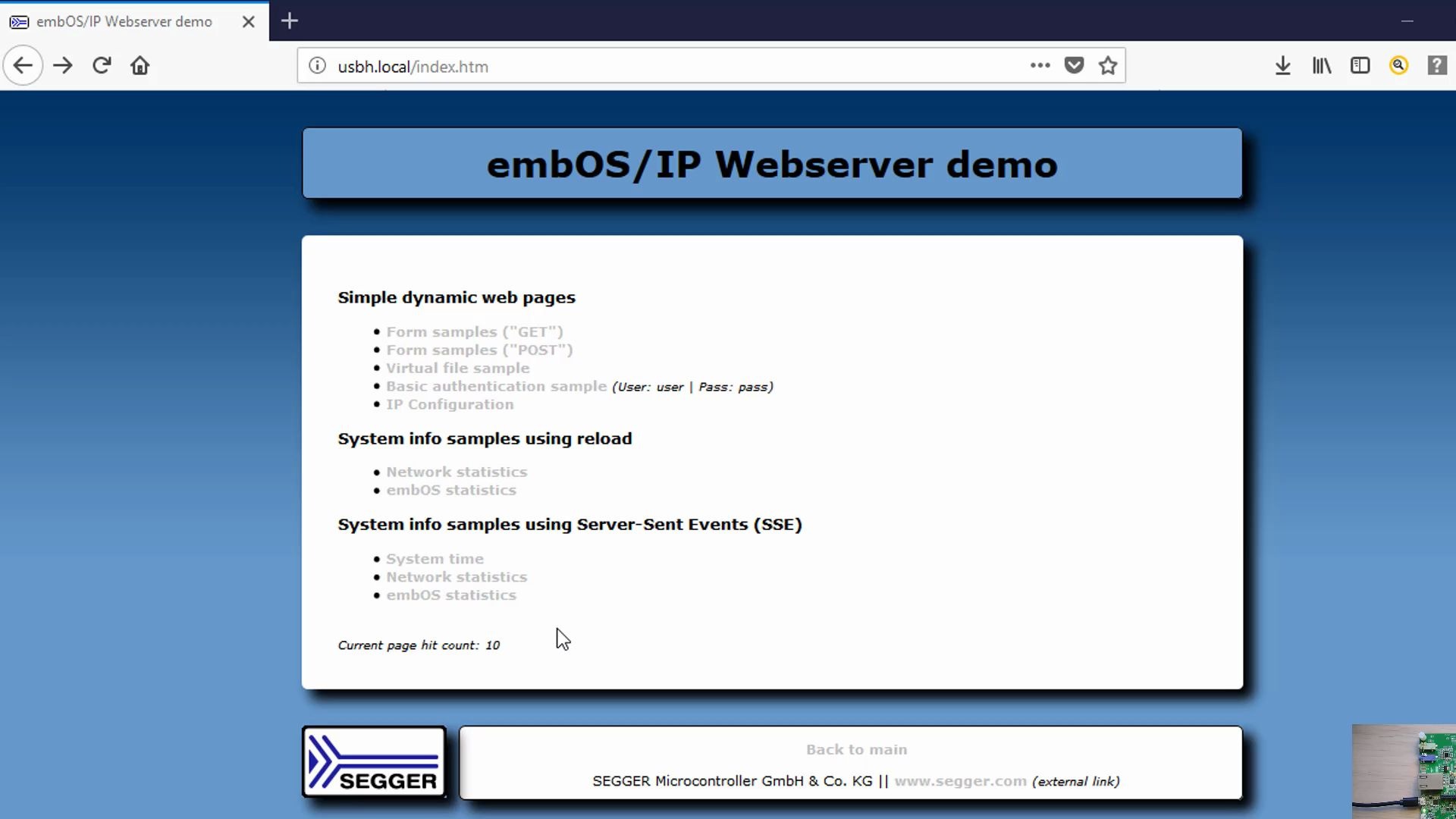1456x819 pixels.
Task: Click the SEGGER logo image
Action: pyautogui.click(x=374, y=762)
